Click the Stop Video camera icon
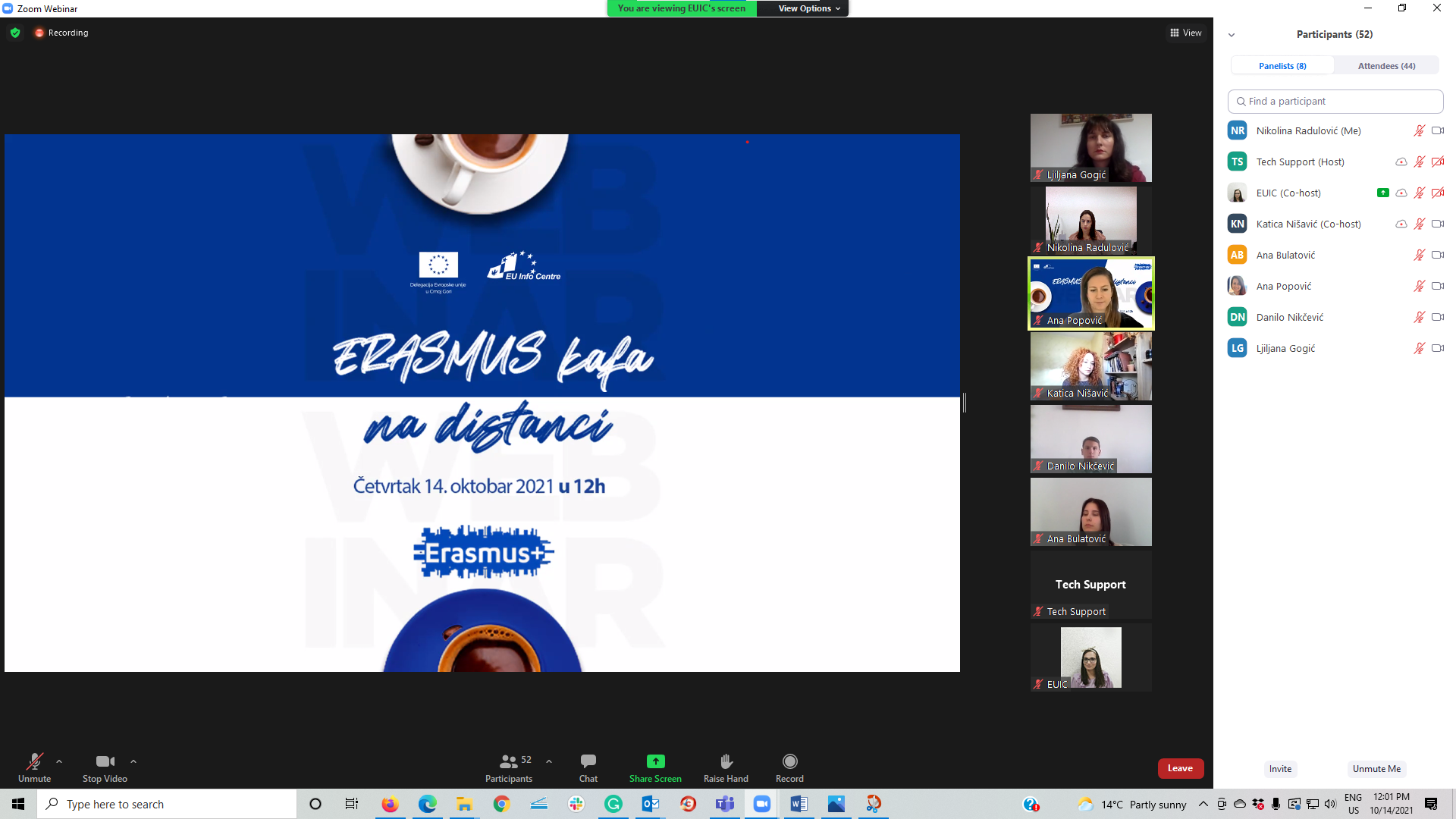The image size is (1456, 819). (105, 761)
